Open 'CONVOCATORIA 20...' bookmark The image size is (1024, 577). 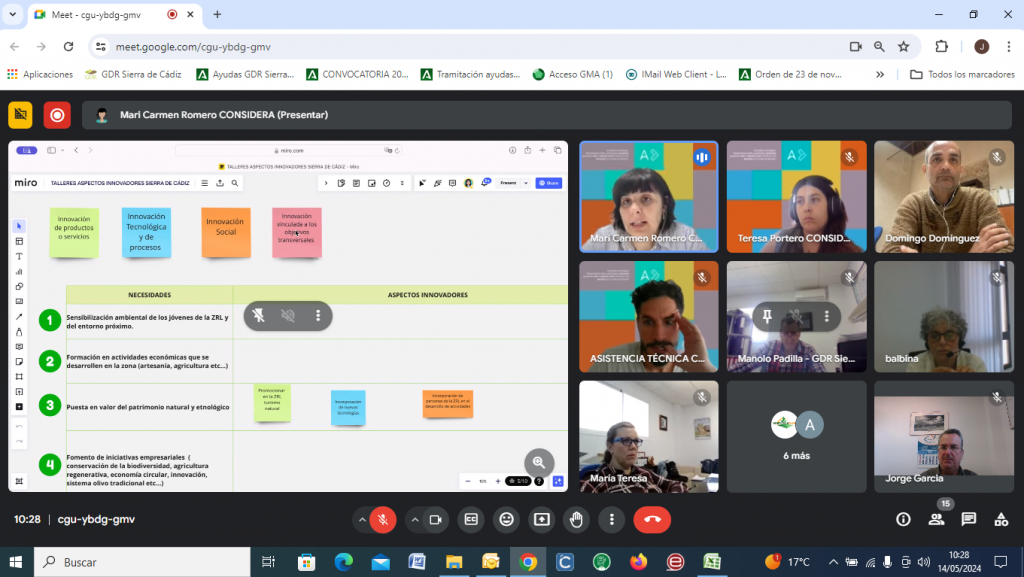(357, 74)
